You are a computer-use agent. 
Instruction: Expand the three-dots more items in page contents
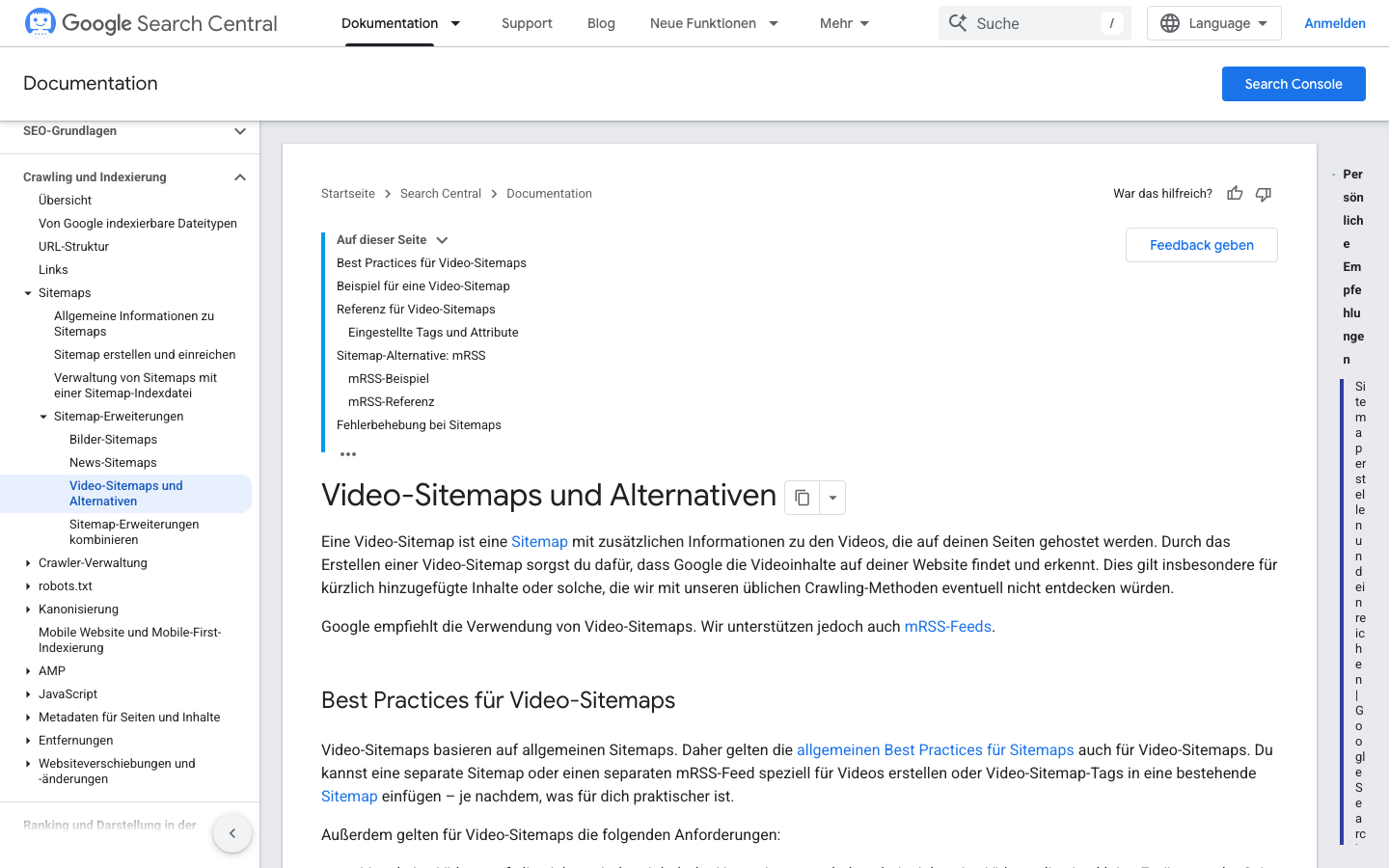click(348, 454)
